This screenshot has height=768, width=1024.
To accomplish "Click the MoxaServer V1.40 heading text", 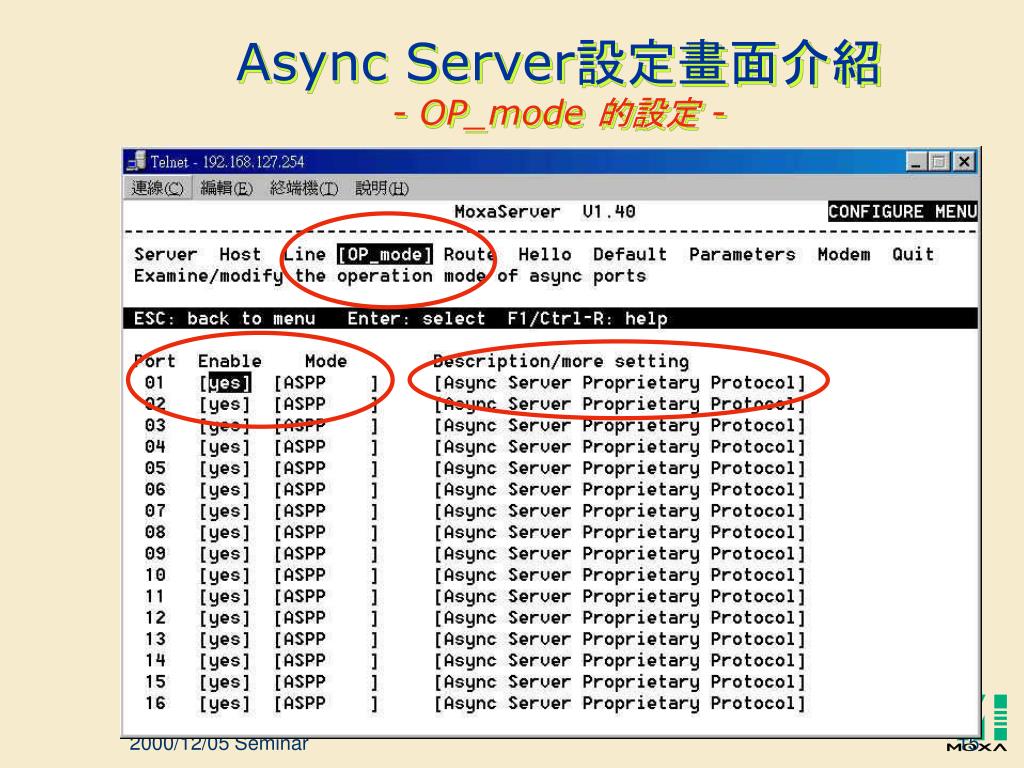I will 545,212.
